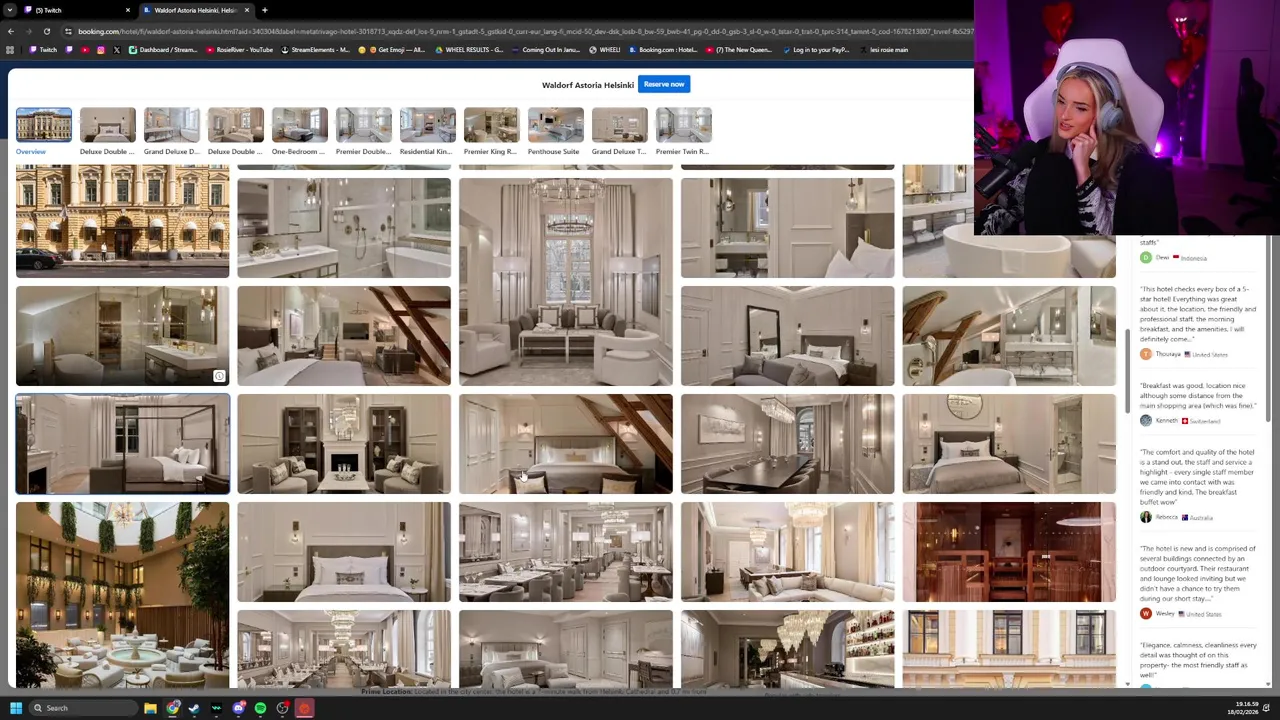1280x720 pixels.
Task: Open the yellow hotel exterior photo
Action: (122, 223)
